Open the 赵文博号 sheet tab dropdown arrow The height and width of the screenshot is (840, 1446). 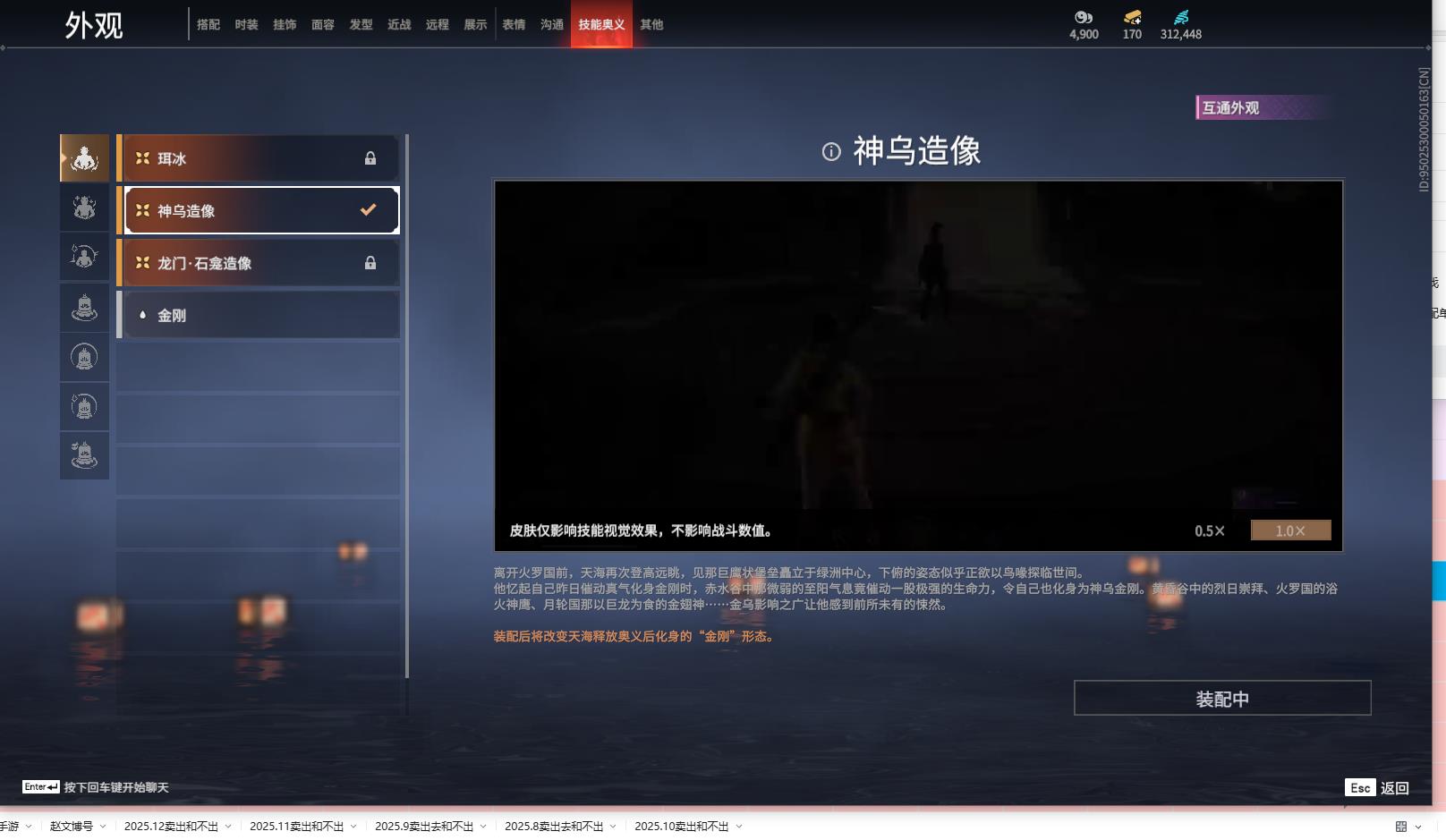coord(103,827)
